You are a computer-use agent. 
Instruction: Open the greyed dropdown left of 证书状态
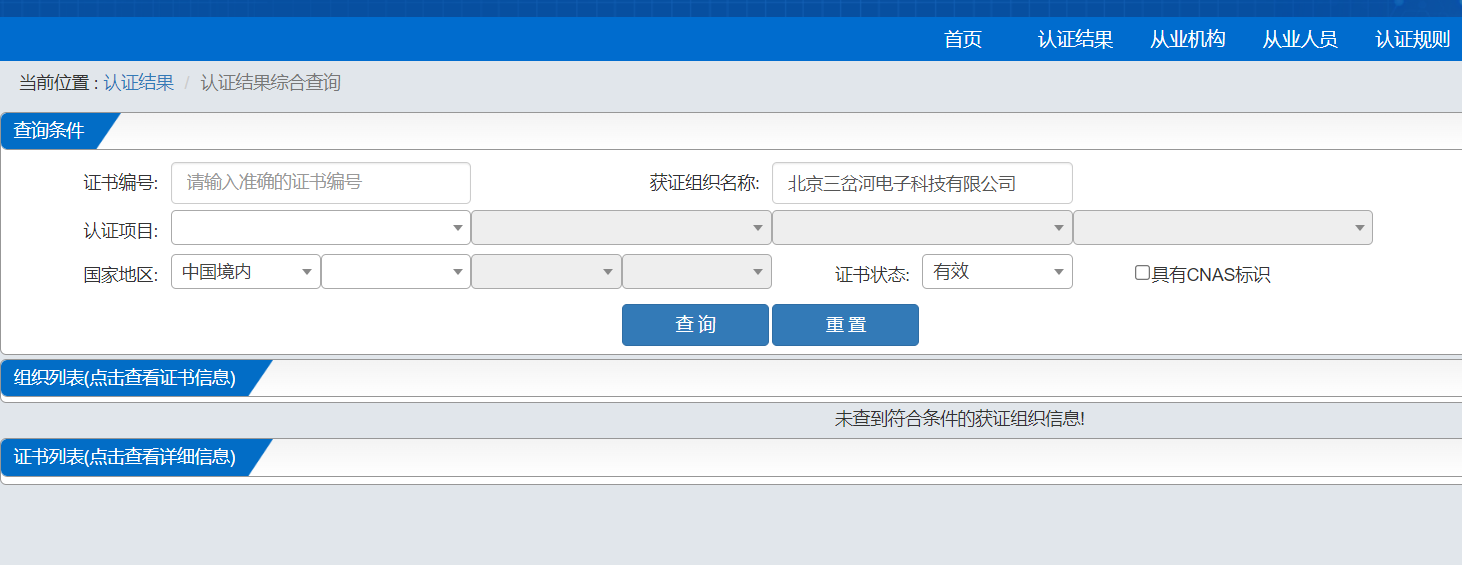click(697, 272)
